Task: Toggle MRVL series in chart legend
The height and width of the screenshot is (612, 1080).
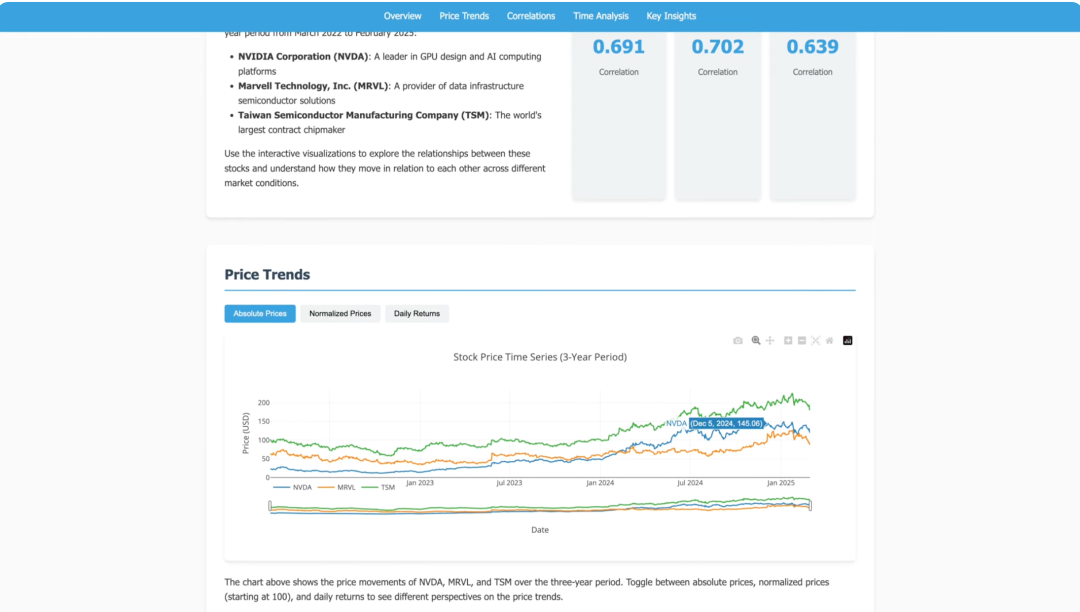Action: point(337,487)
